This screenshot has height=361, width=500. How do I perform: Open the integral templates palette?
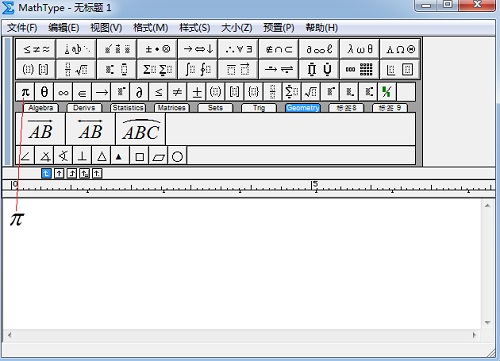[198, 69]
